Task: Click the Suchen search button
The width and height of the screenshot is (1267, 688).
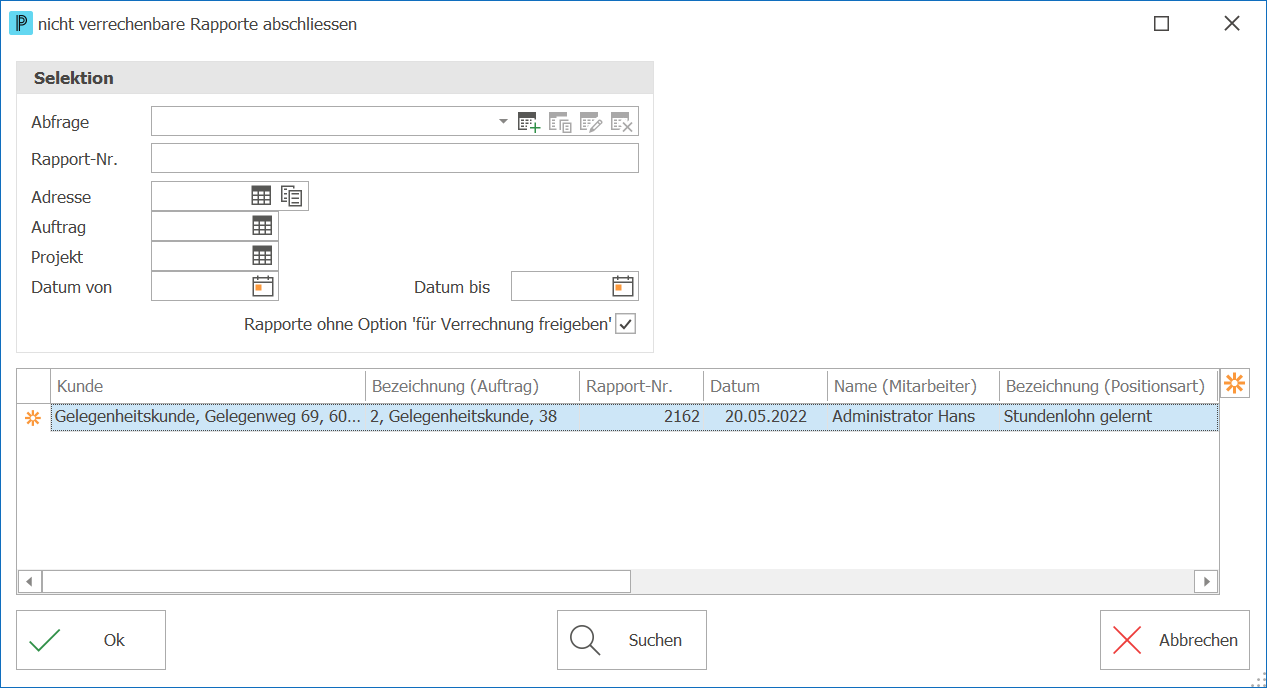Action: click(x=632, y=640)
